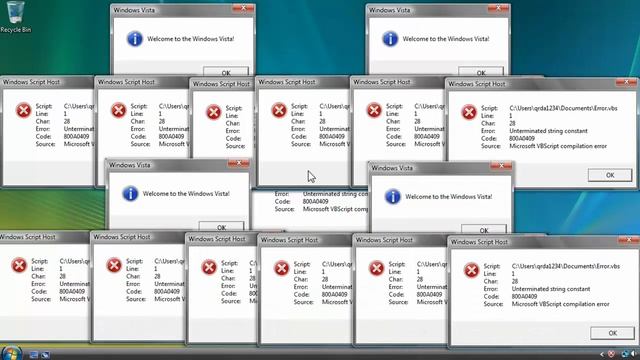Click 'Welcome to the Windows Vista!' in middle-right dialog
This screenshot has height=360, width=640.
tap(449, 196)
